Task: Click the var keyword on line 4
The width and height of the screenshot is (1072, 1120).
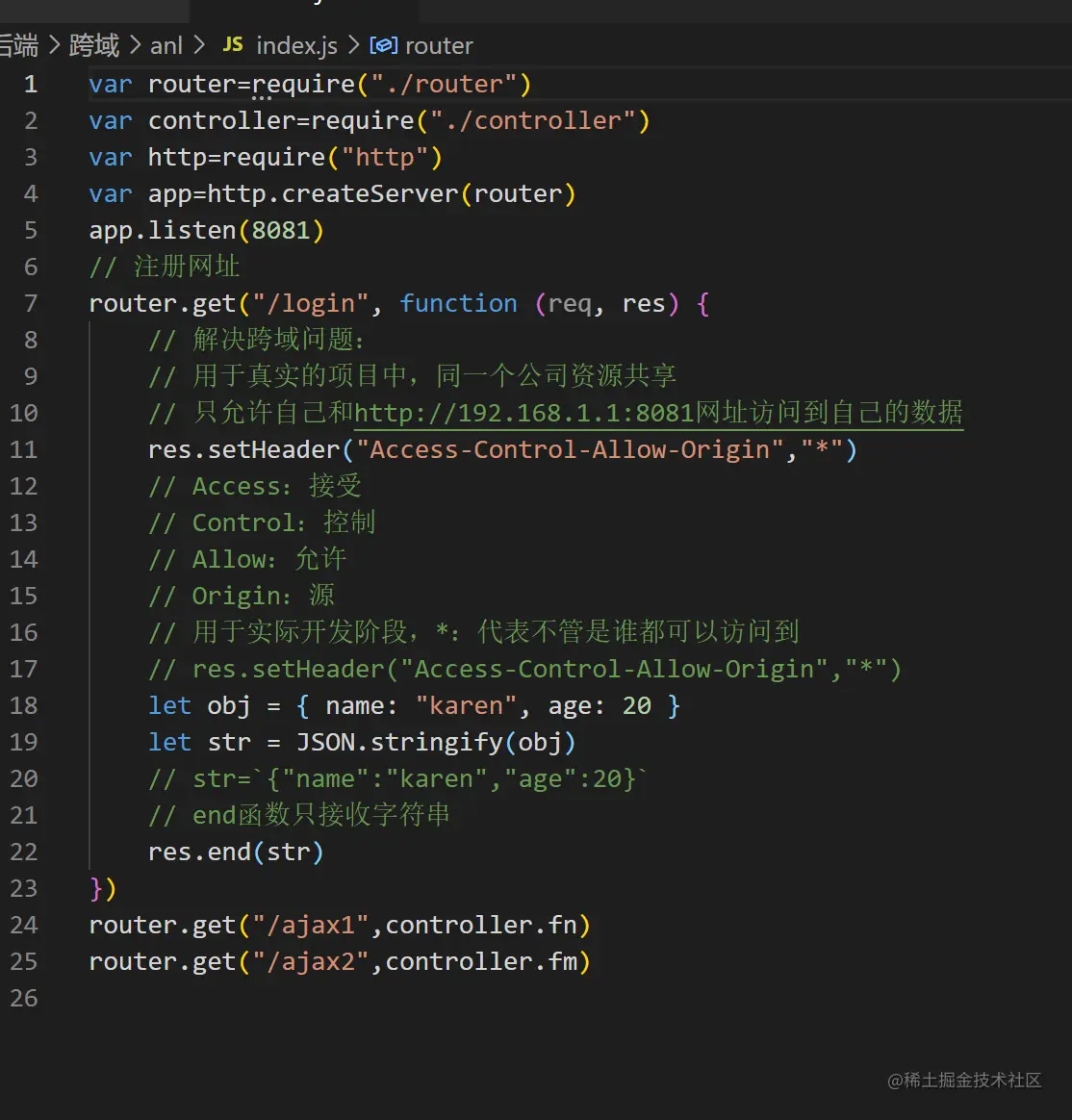Action: 111,193
